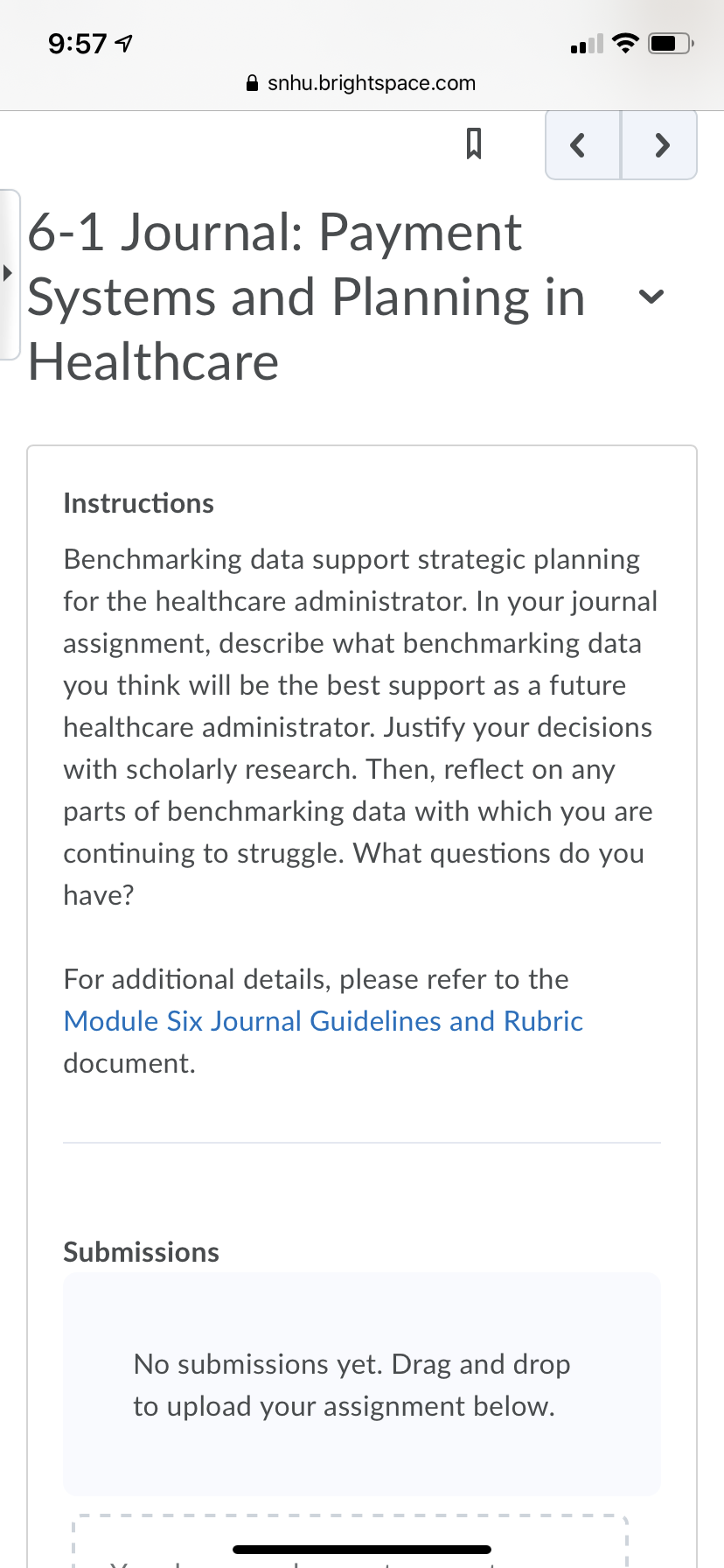The width and height of the screenshot is (724, 1568).
Task: Go to the next content item
Action: coord(659,144)
